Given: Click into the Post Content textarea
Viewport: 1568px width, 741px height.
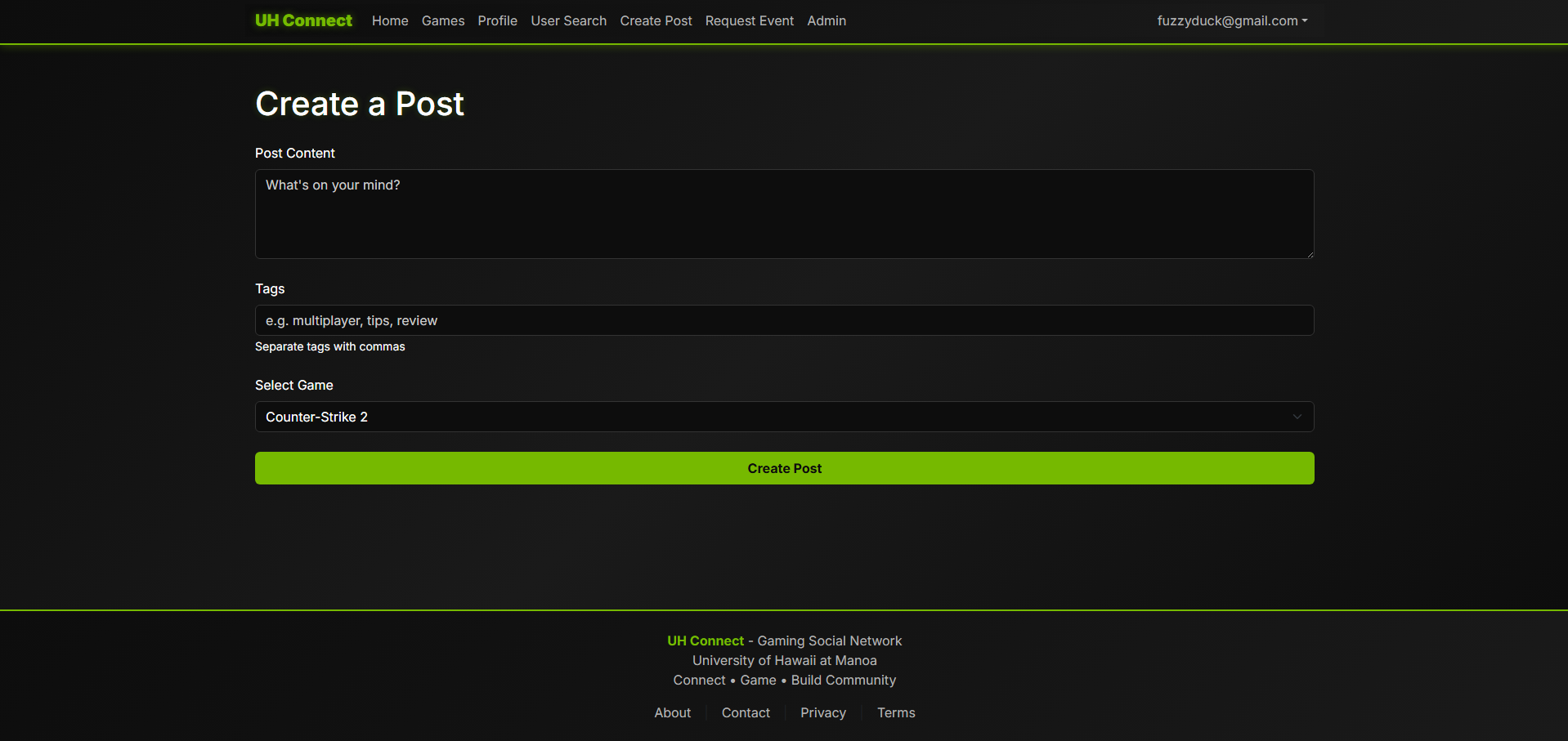Looking at the screenshot, I should tap(784, 214).
